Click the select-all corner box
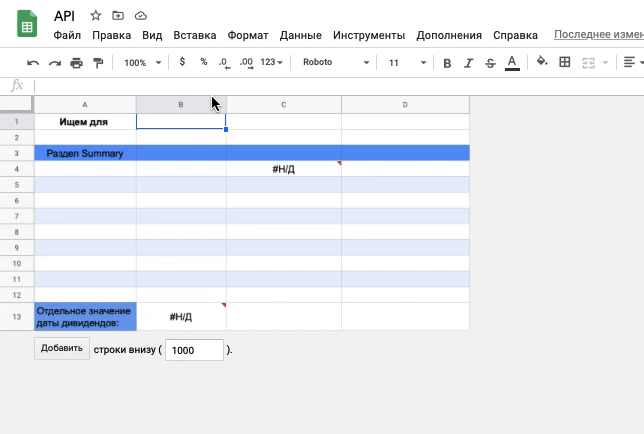The image size is (644, 434). pyautogui.click(x=16, y=104)
